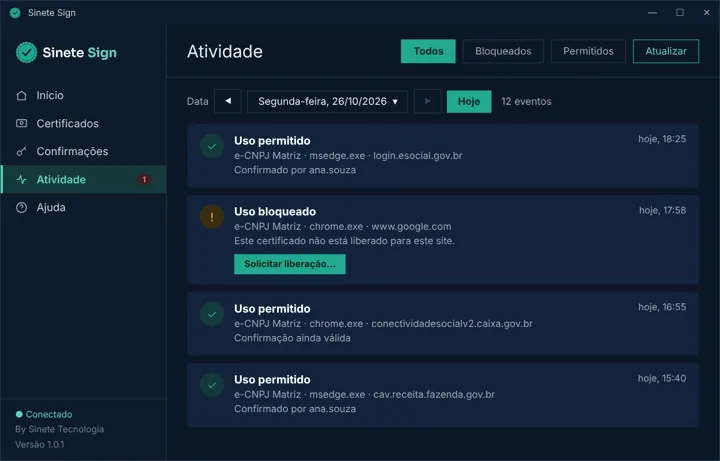Click the Ajuda question mark icon
This screenshot has height=461, width=720.
point(21,208)
